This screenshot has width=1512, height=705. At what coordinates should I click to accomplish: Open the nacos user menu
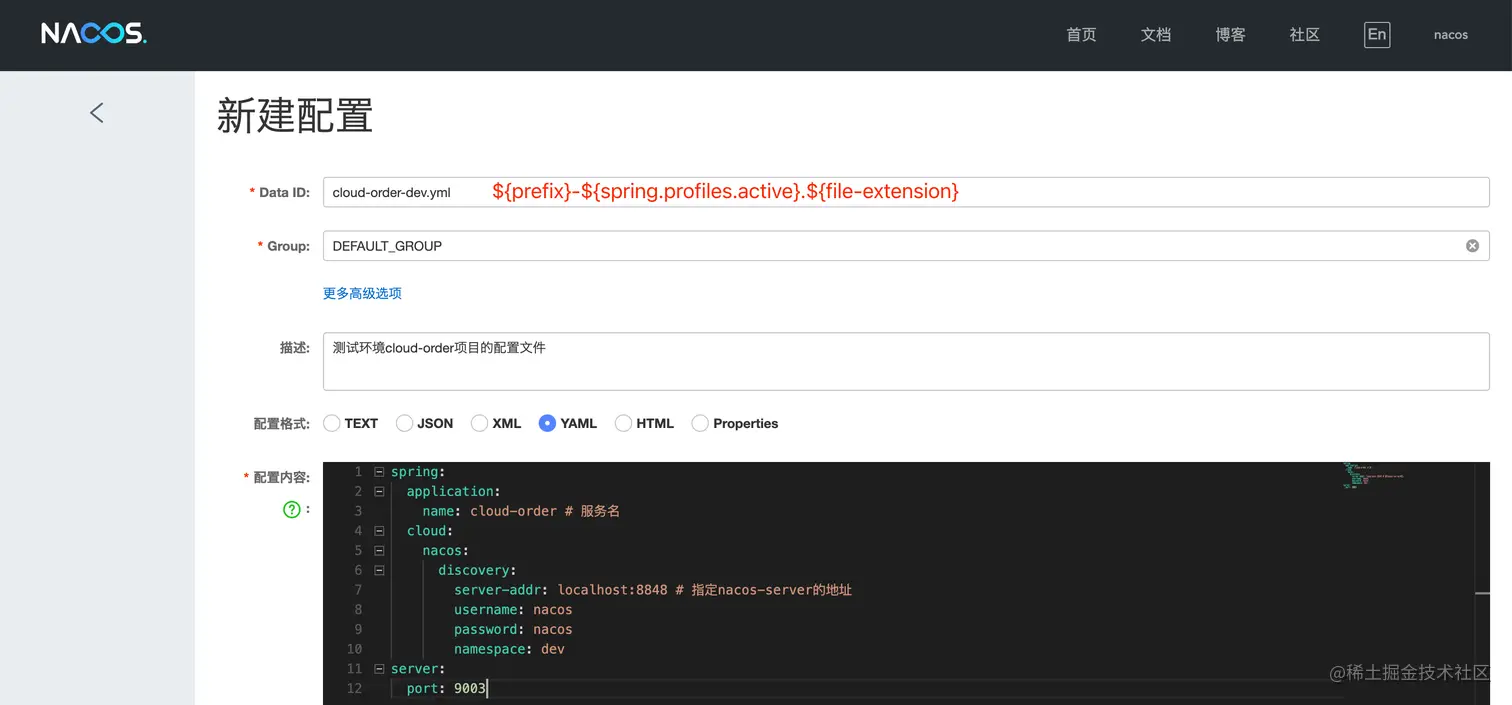[1451, 35]
